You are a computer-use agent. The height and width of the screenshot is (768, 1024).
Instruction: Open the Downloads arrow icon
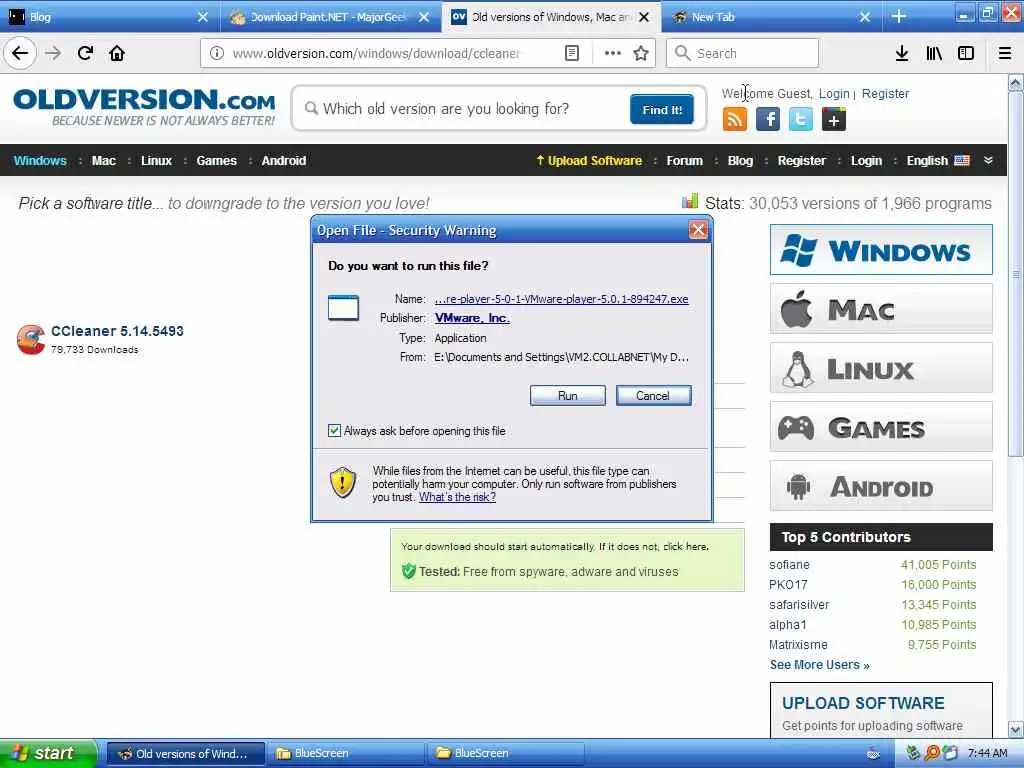tap(902, 54)
